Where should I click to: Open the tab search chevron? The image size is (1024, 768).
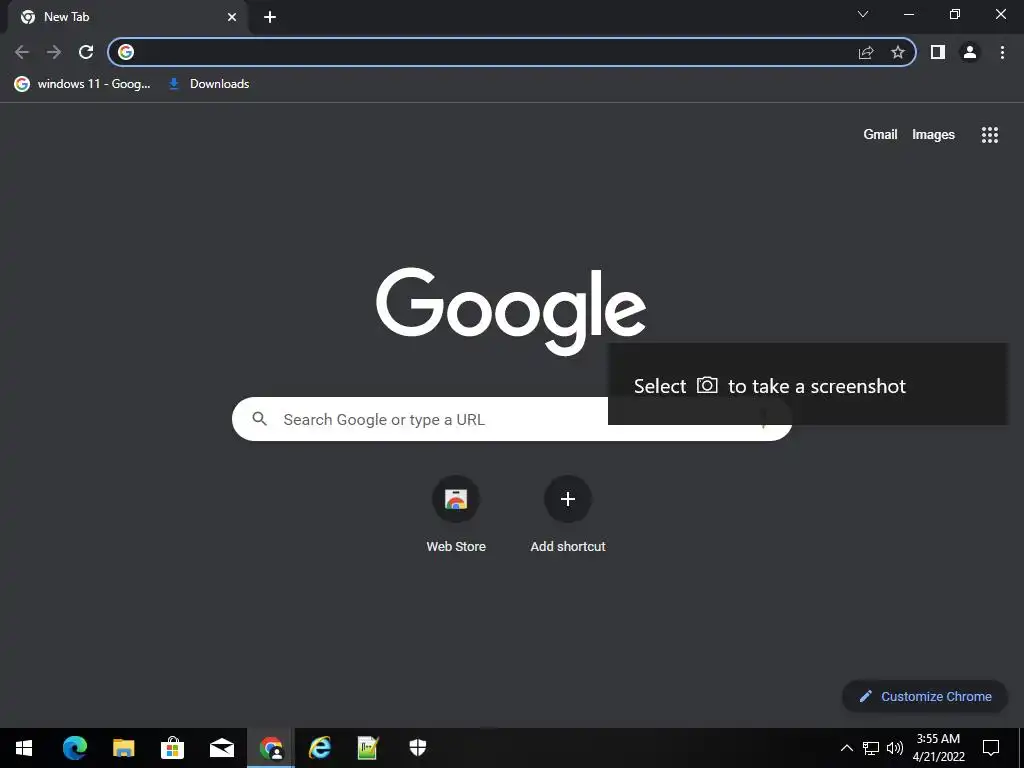(863, 14)
